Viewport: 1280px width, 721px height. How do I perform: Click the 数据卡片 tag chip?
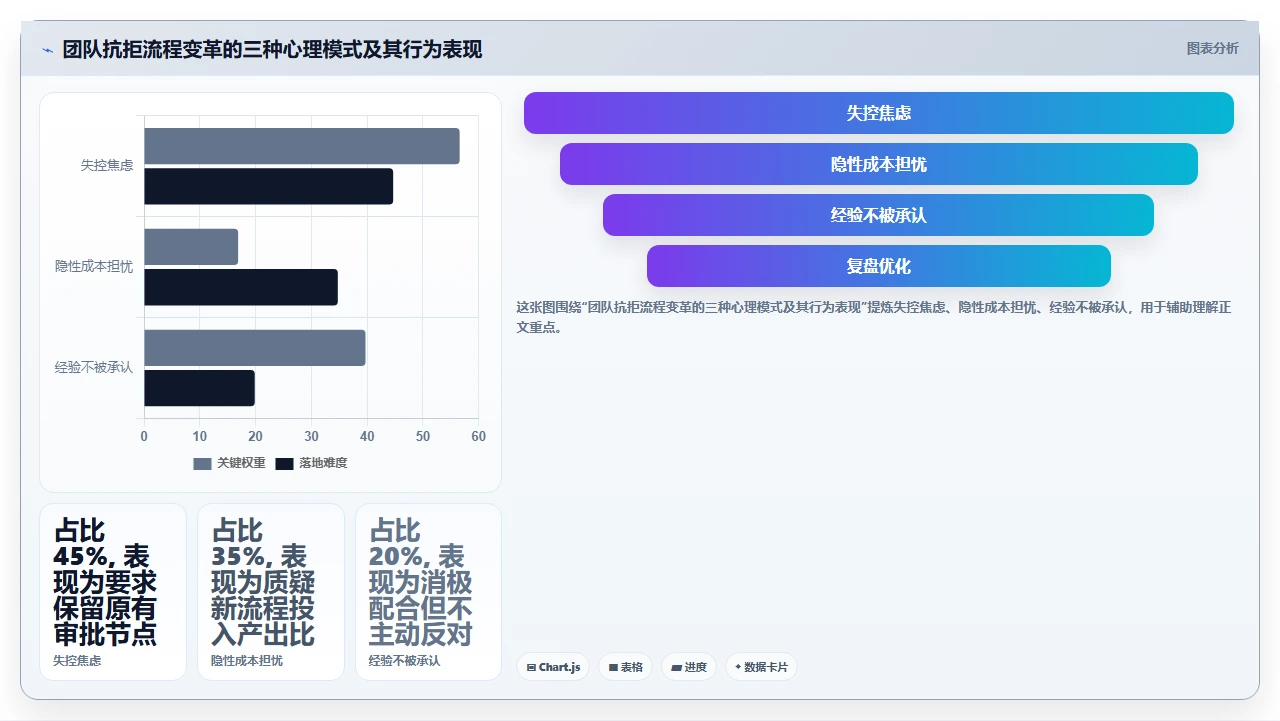coord(761,667)
